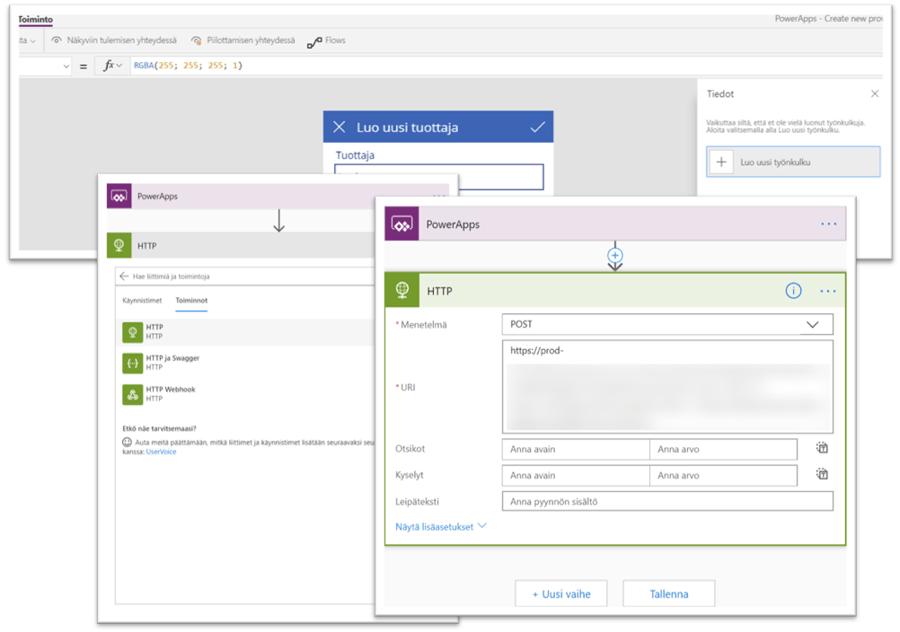
Task: Click the Flows connector icon
Action: coord(314,42)
